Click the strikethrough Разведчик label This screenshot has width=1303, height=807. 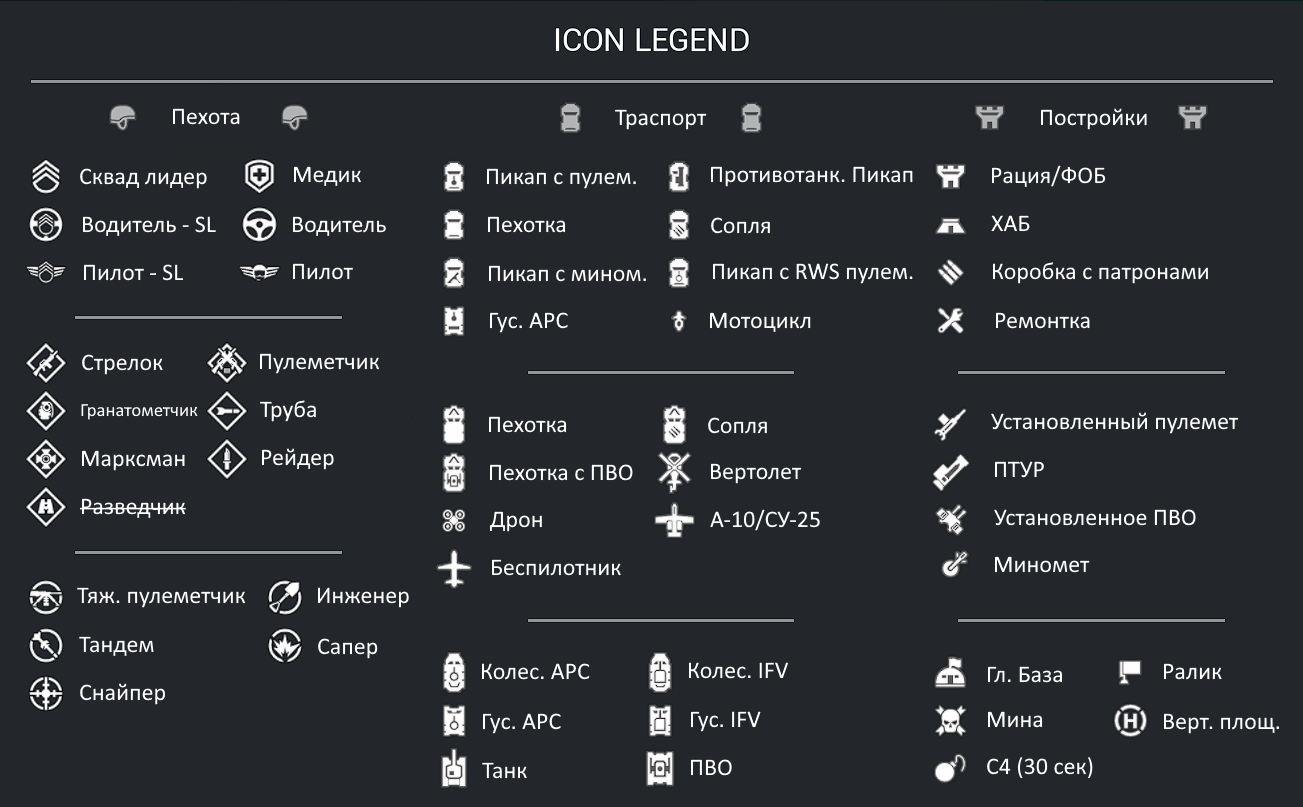pyautogui.click(x=133, y=507)
